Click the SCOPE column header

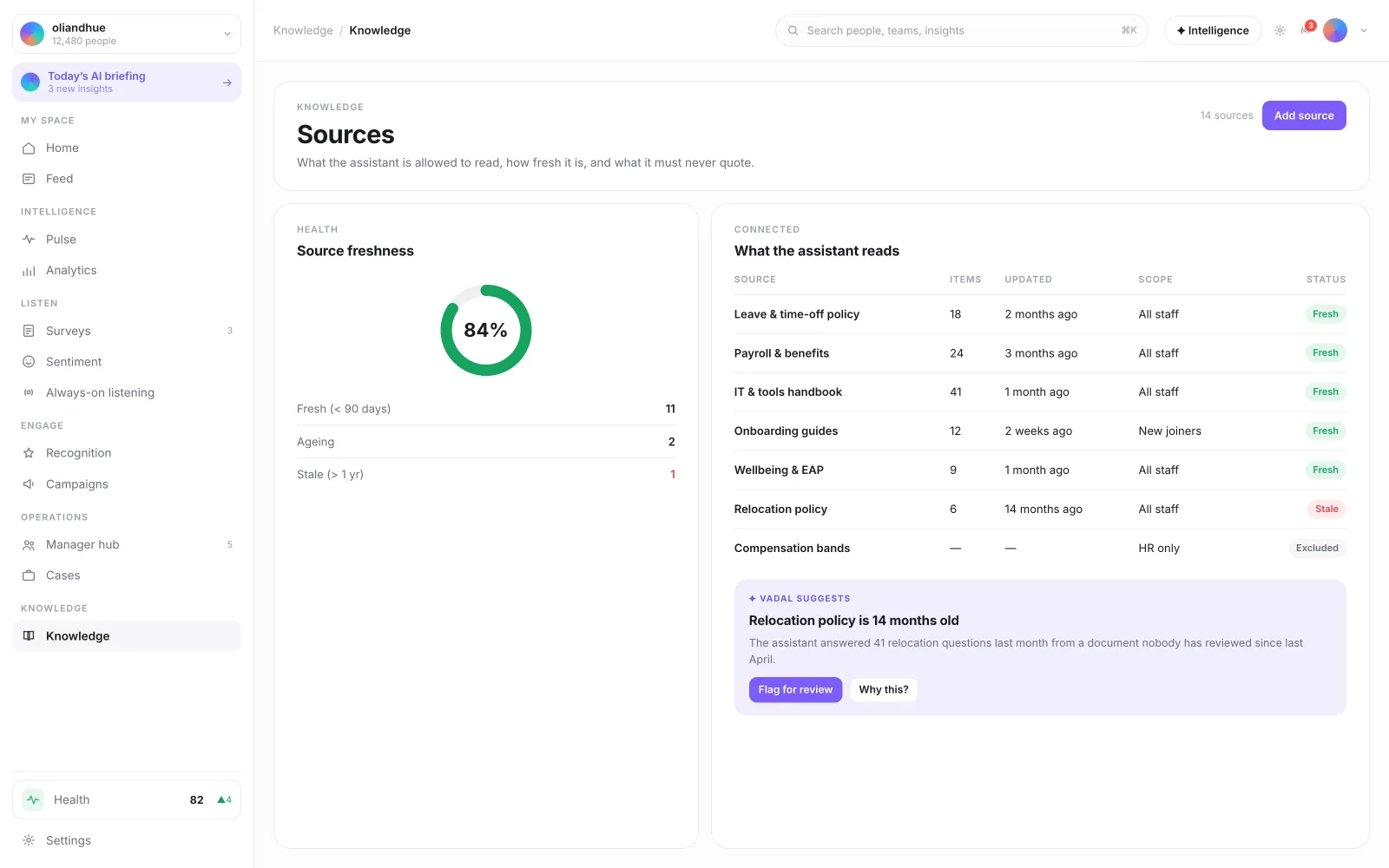(1155, 279)
